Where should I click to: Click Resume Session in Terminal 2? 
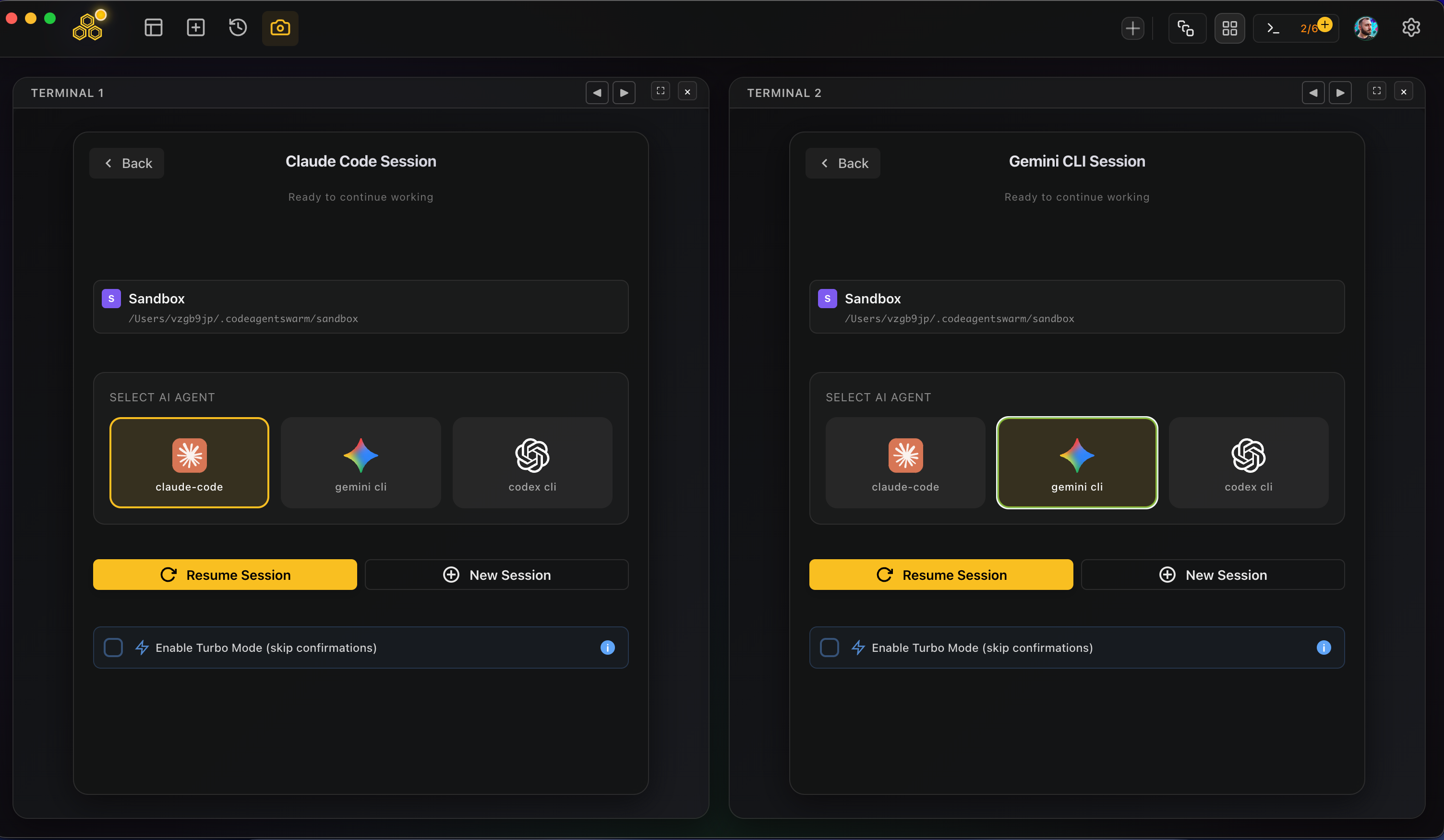[941, 575]
